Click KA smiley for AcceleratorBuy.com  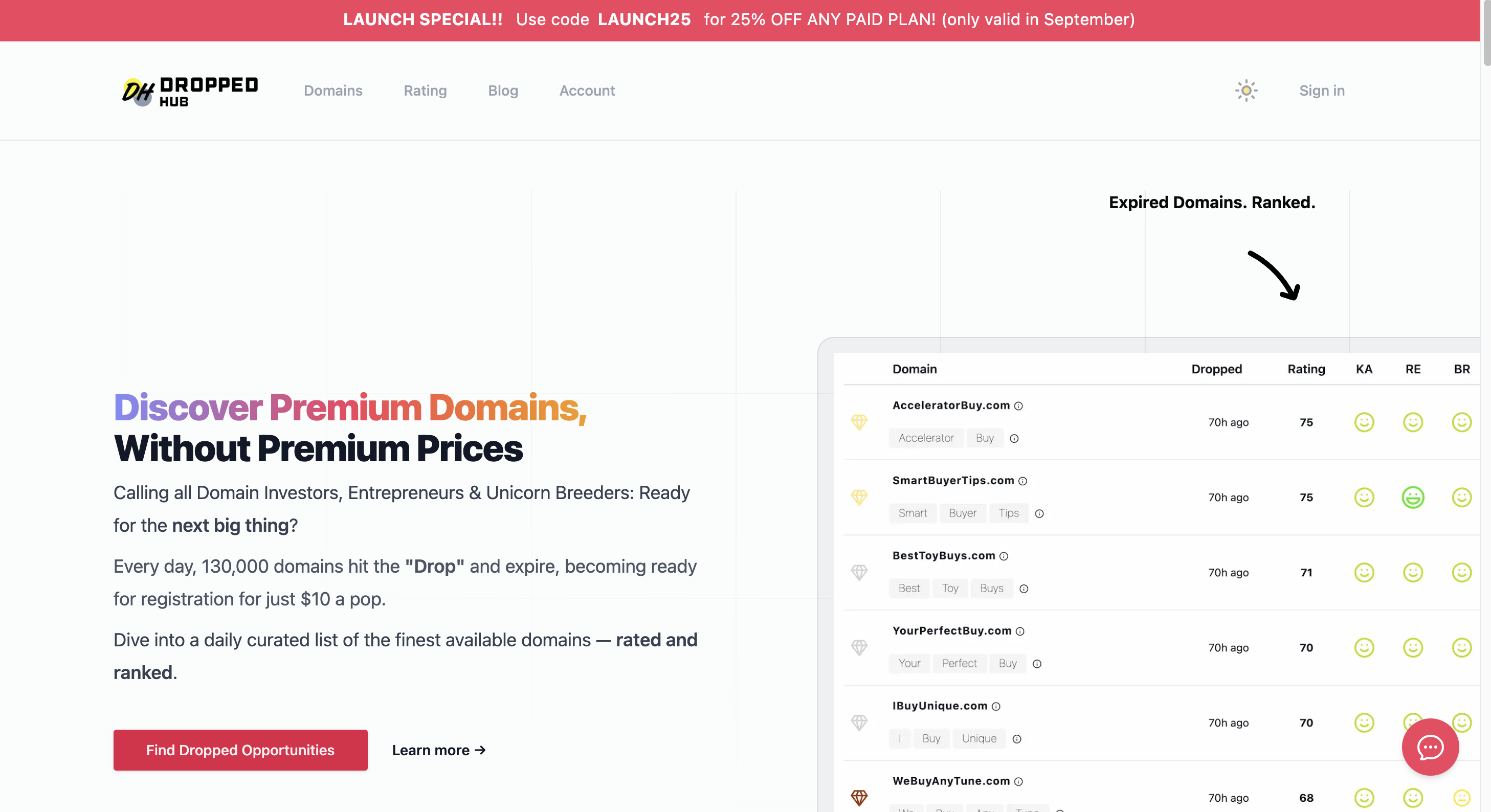(1364, 422)
